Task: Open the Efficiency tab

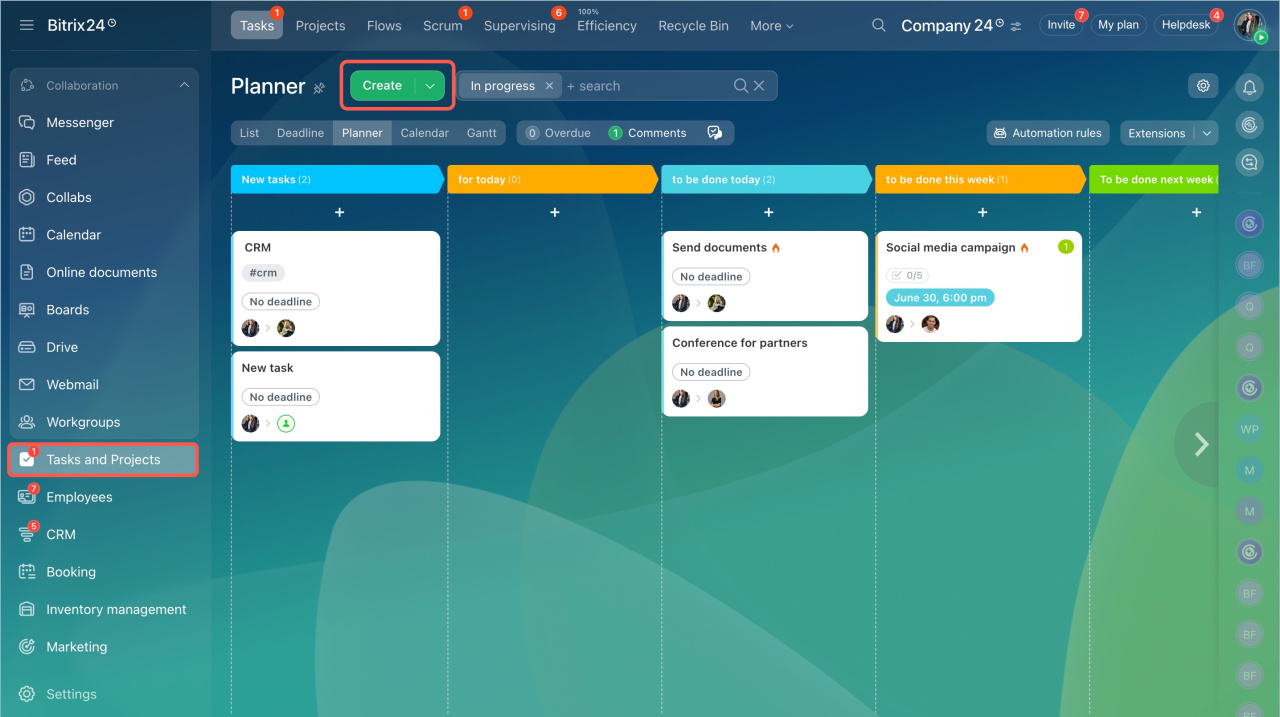Action: pos(607,26)
